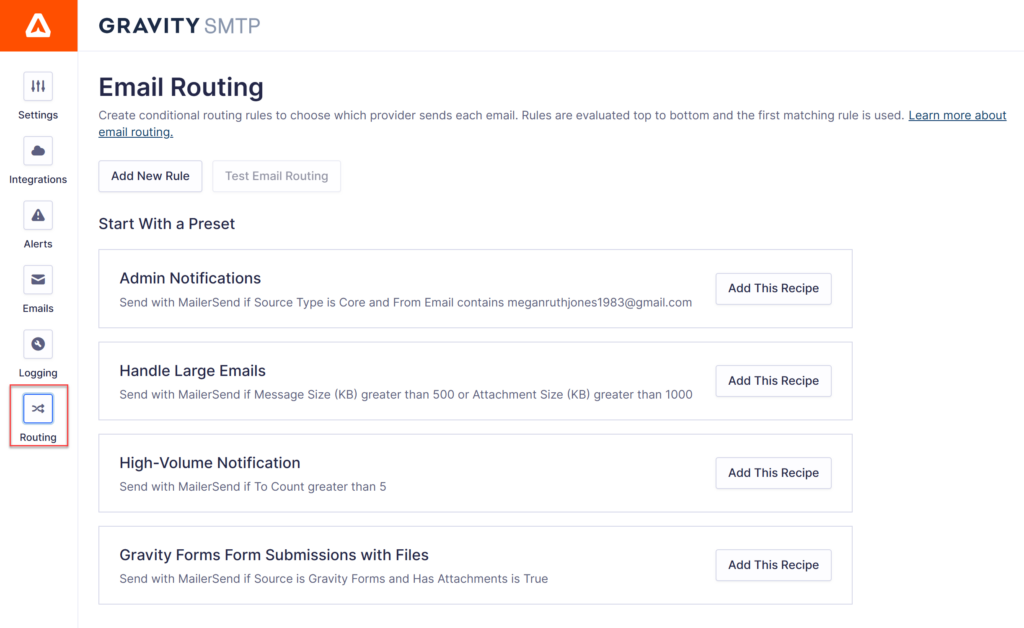Click the Message Size greater than 500 description
This screenshot has width=1024, height=628.
pos(406,395)
